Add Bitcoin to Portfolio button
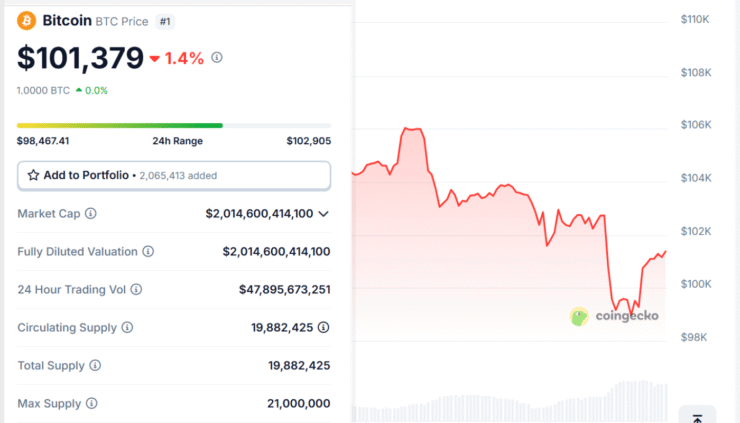Screen dimensions: 740x423 [174, 176]
